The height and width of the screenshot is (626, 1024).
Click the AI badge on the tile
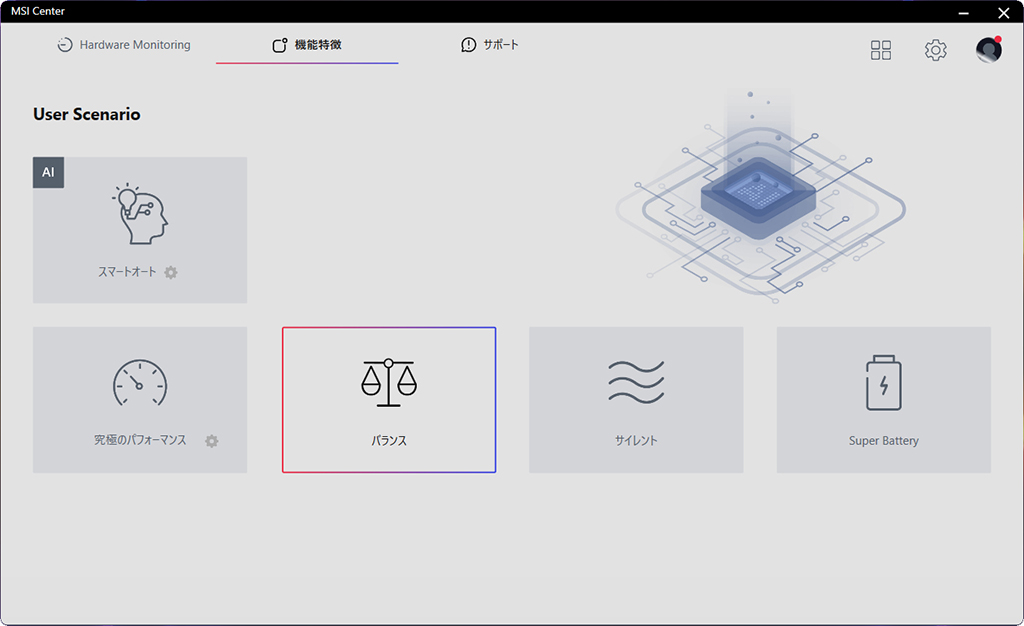tap(48, 172)
